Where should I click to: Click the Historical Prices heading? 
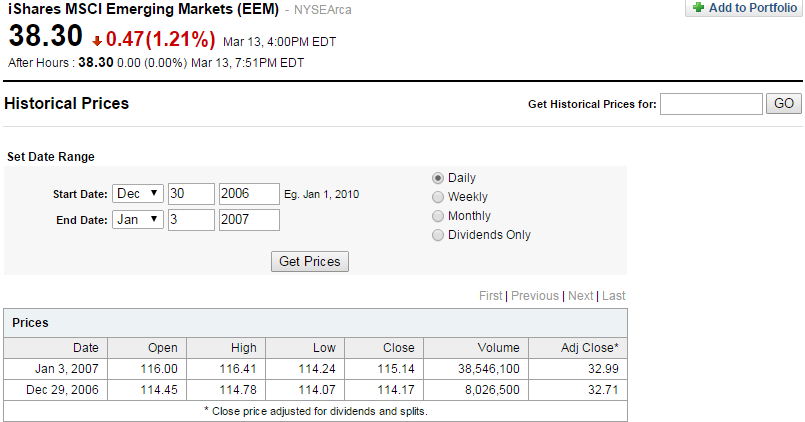(66, 103)
